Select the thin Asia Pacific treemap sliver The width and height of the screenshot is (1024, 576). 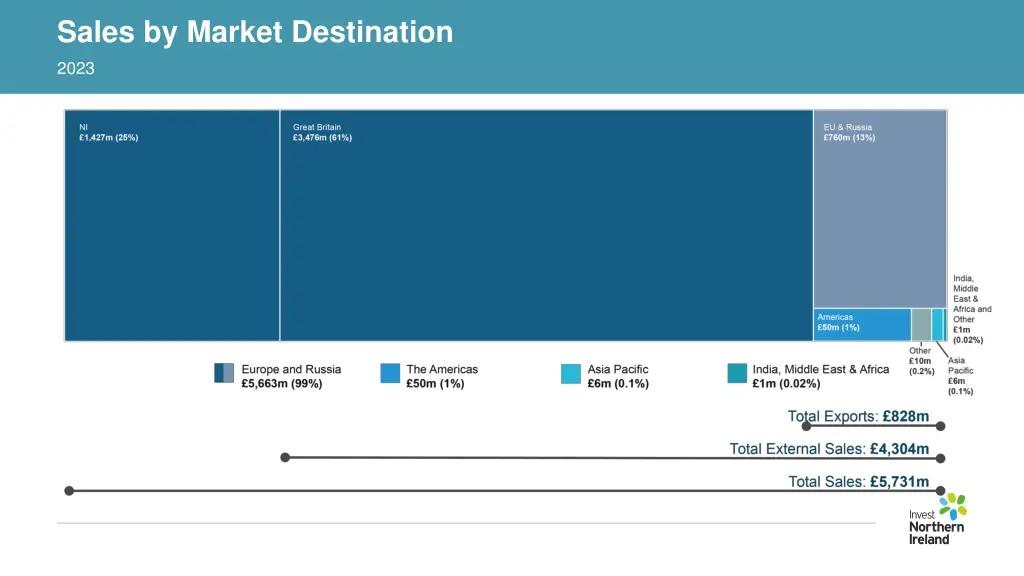[937, 324]
